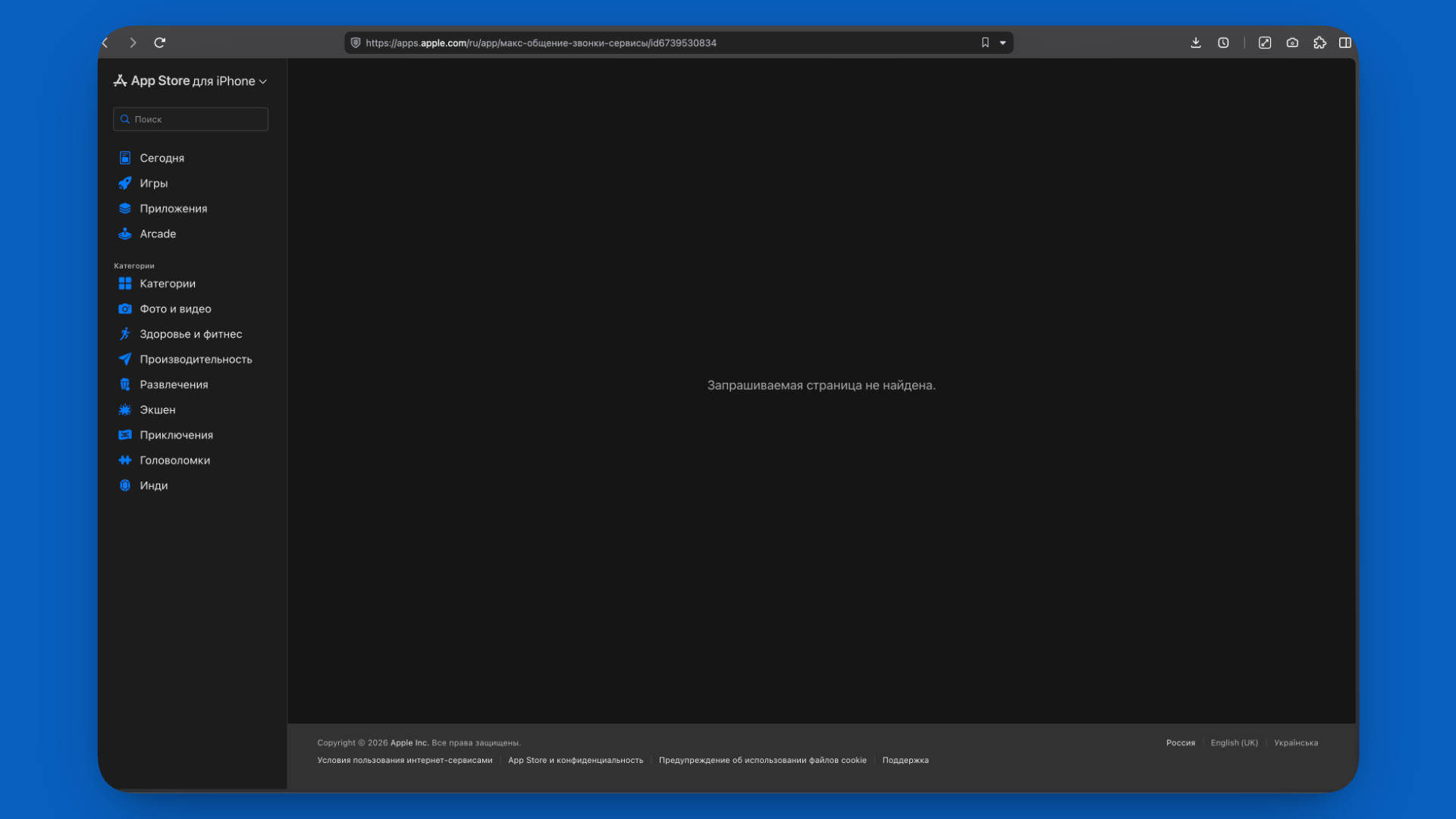Bookmark this page using the bookmark icon

985,43
